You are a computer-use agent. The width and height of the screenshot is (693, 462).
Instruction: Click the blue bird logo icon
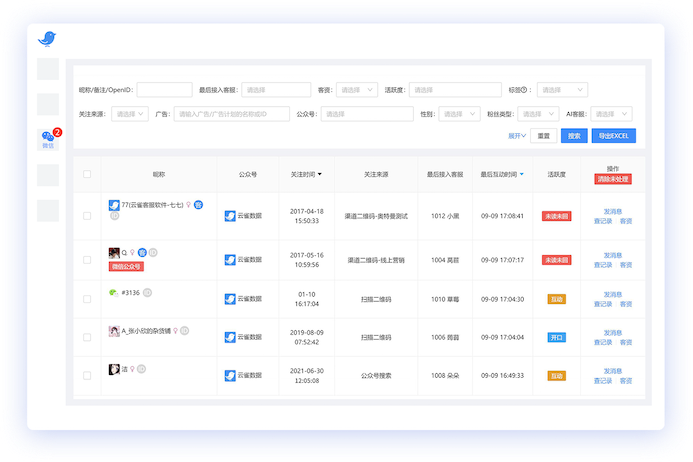pos(47,39)
